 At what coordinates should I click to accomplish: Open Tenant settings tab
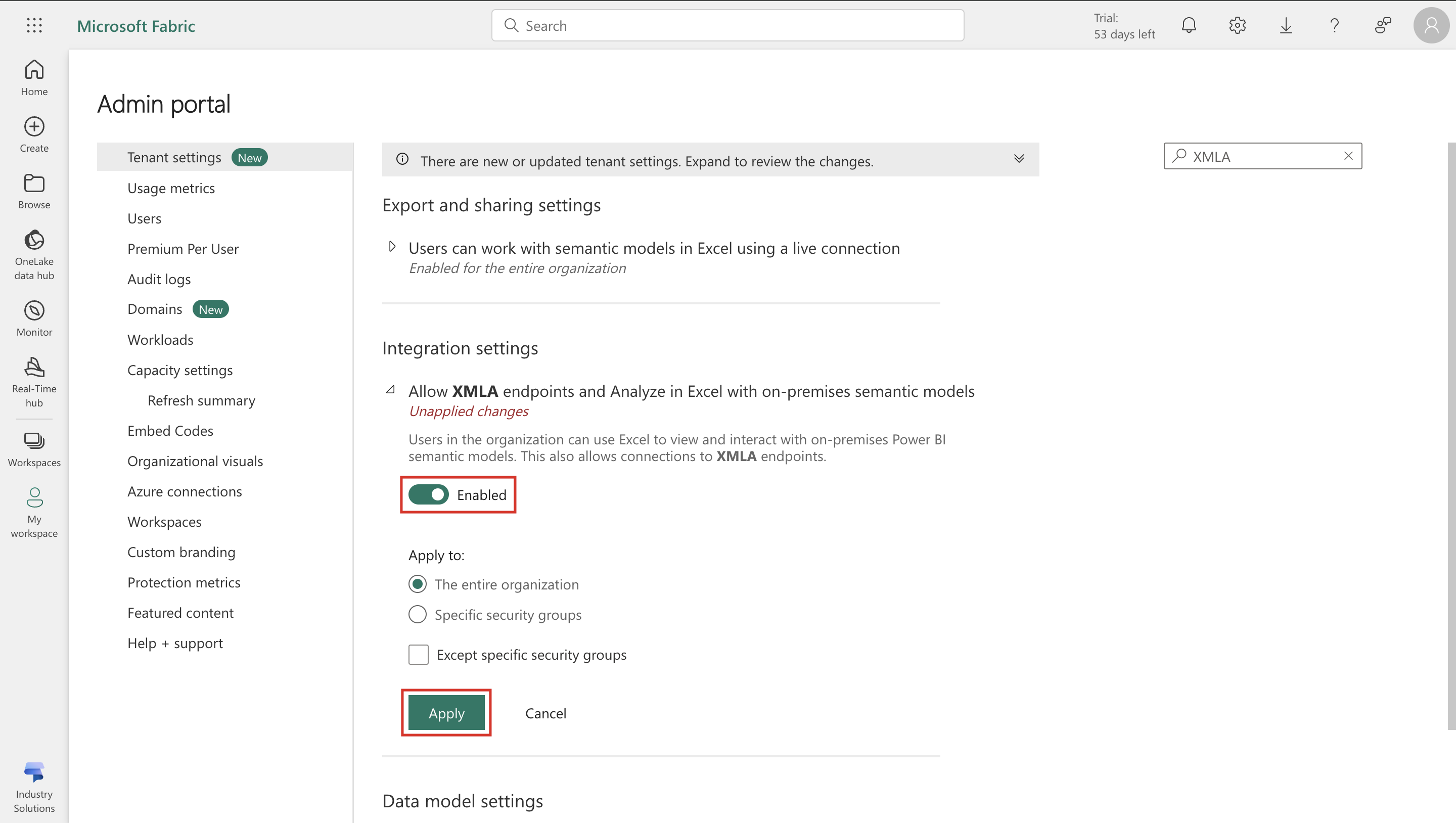(x=225, y=157)
